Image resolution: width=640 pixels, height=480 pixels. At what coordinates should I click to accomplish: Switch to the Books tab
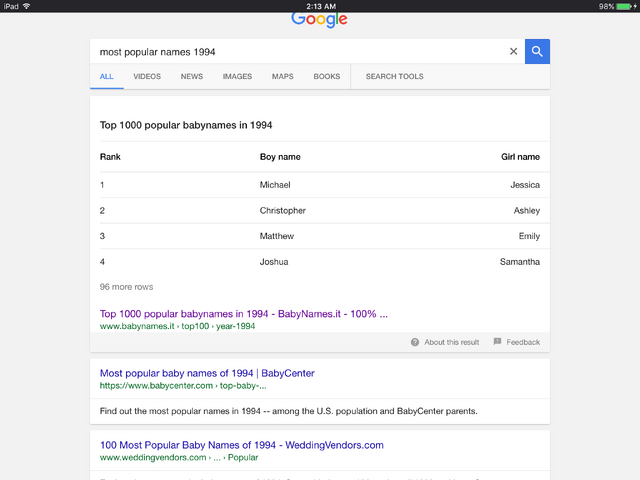pos(327,76)
